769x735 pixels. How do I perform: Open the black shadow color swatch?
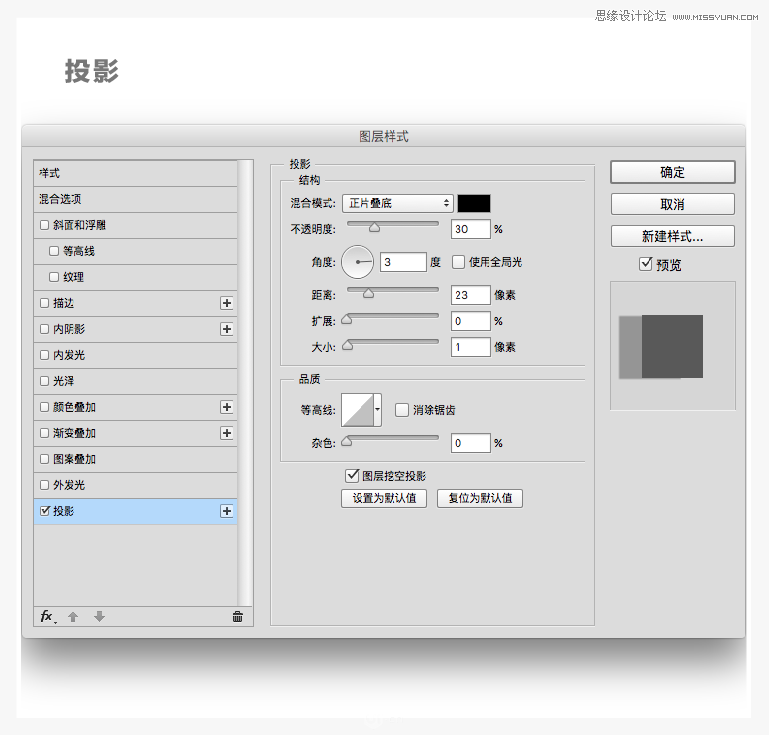pyautogui.click(x=474, y=203)
